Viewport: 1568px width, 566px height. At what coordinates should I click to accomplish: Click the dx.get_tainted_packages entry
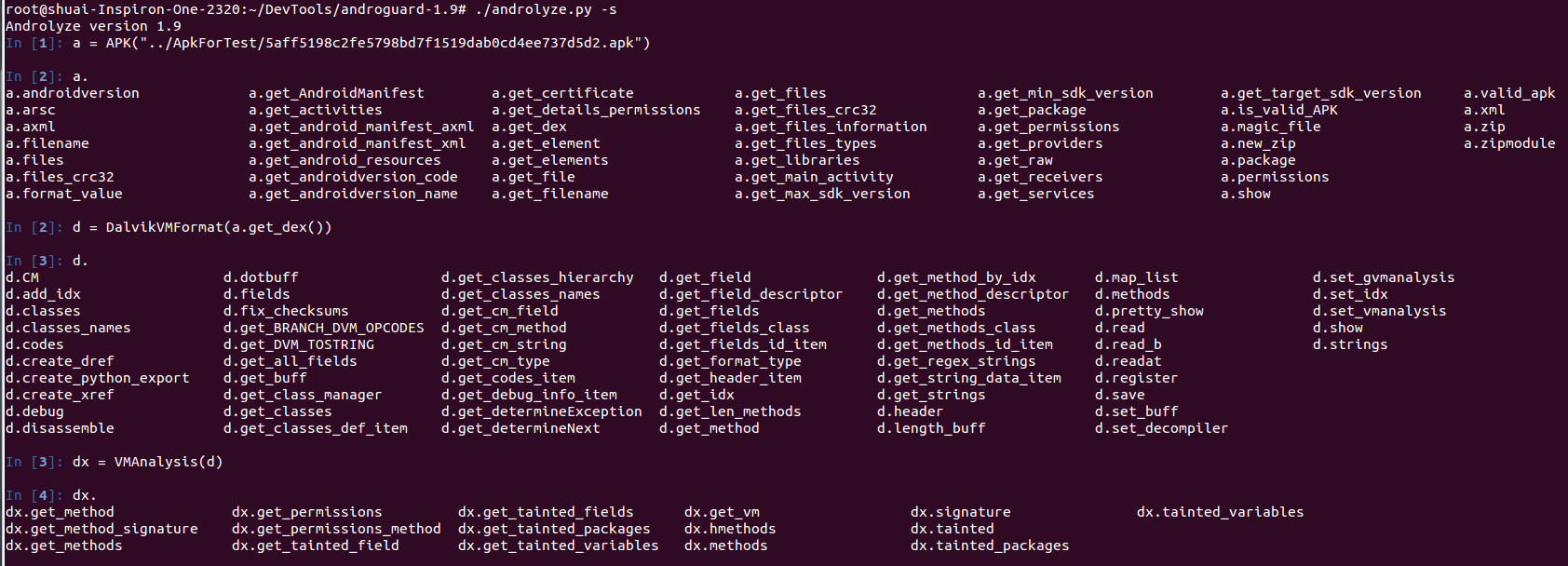pos(554,529)
